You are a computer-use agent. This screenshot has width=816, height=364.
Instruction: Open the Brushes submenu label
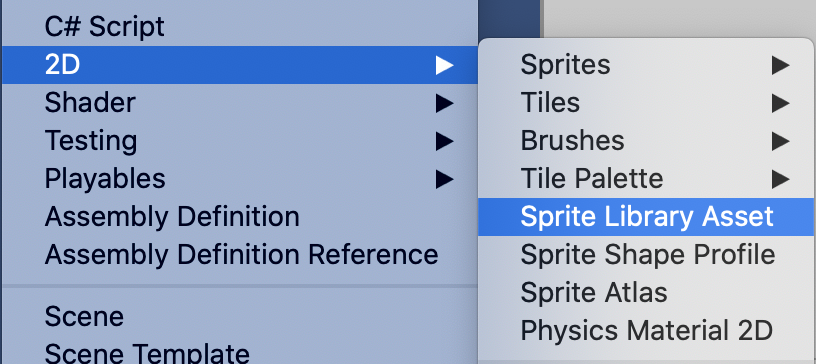[572, 141]
